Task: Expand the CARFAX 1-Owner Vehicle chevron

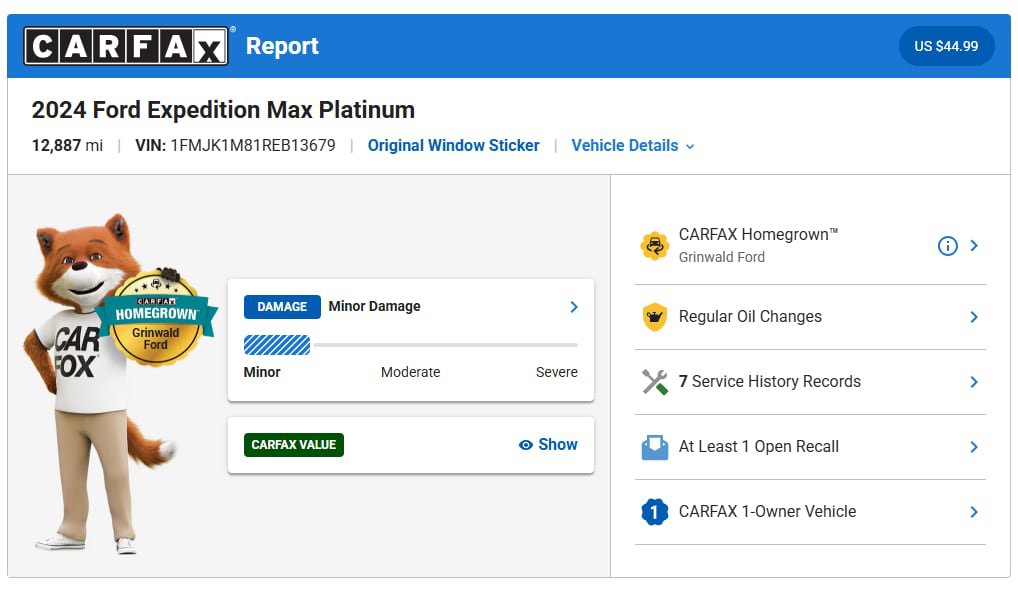Action: pos(974,512)
